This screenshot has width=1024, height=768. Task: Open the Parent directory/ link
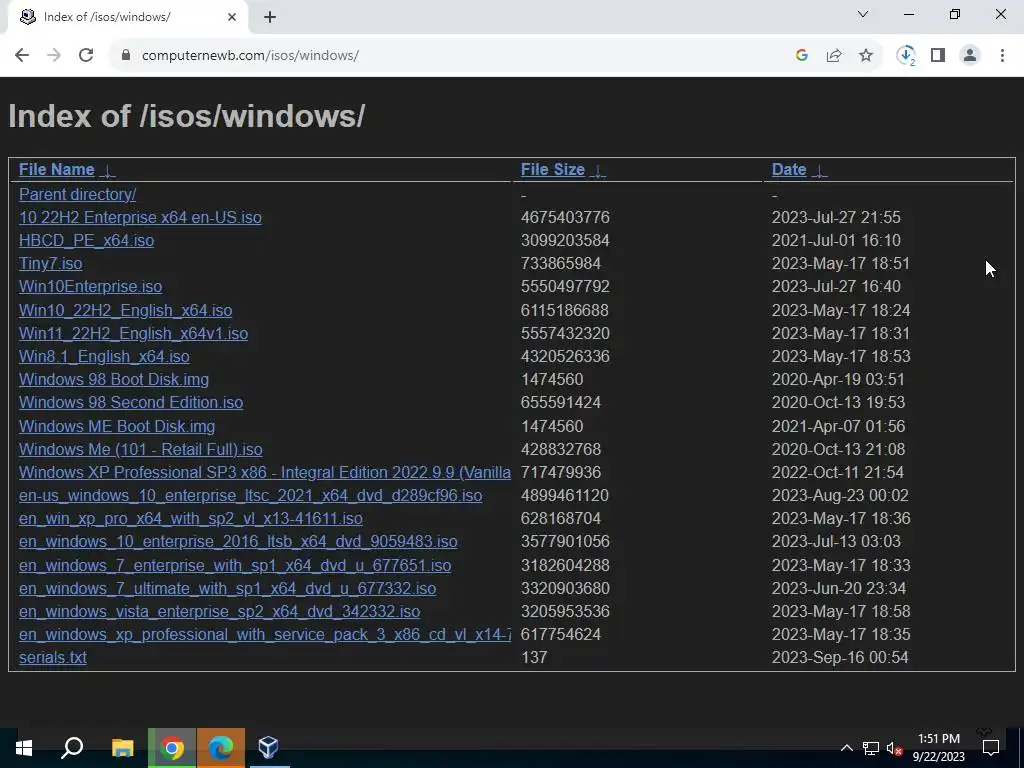77,194
